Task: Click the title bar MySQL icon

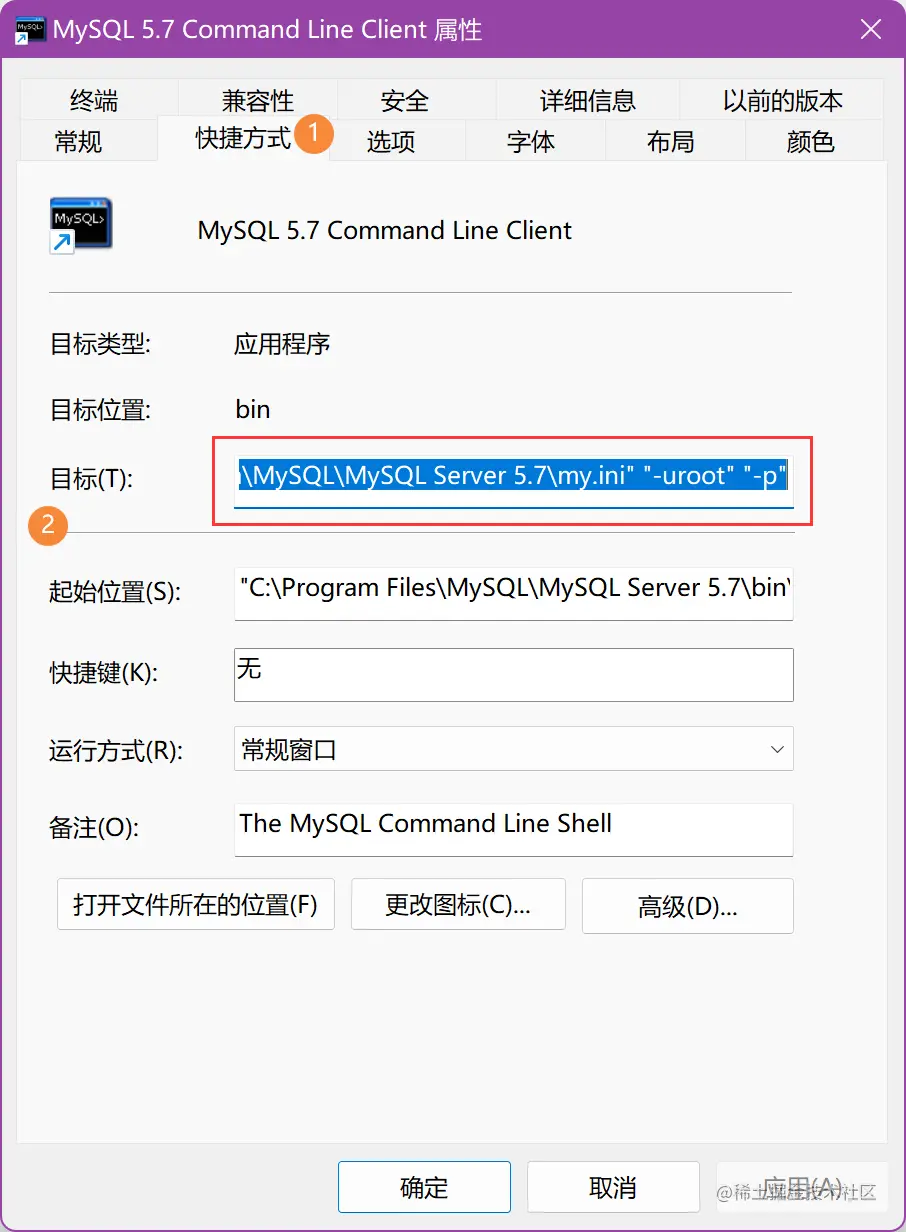Action: [x=28, y=29]
